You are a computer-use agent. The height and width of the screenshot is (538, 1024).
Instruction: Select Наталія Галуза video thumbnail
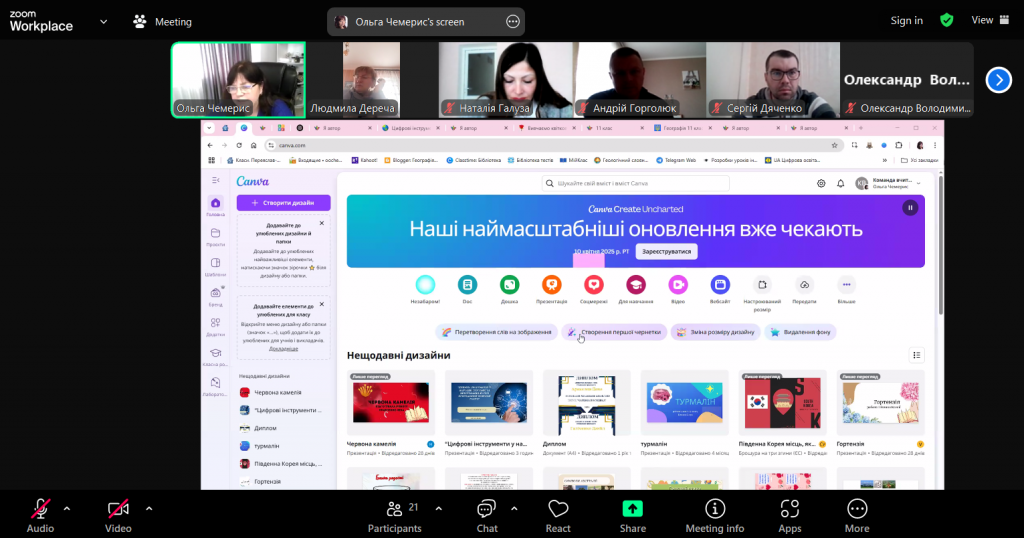[x=507, y=80]
